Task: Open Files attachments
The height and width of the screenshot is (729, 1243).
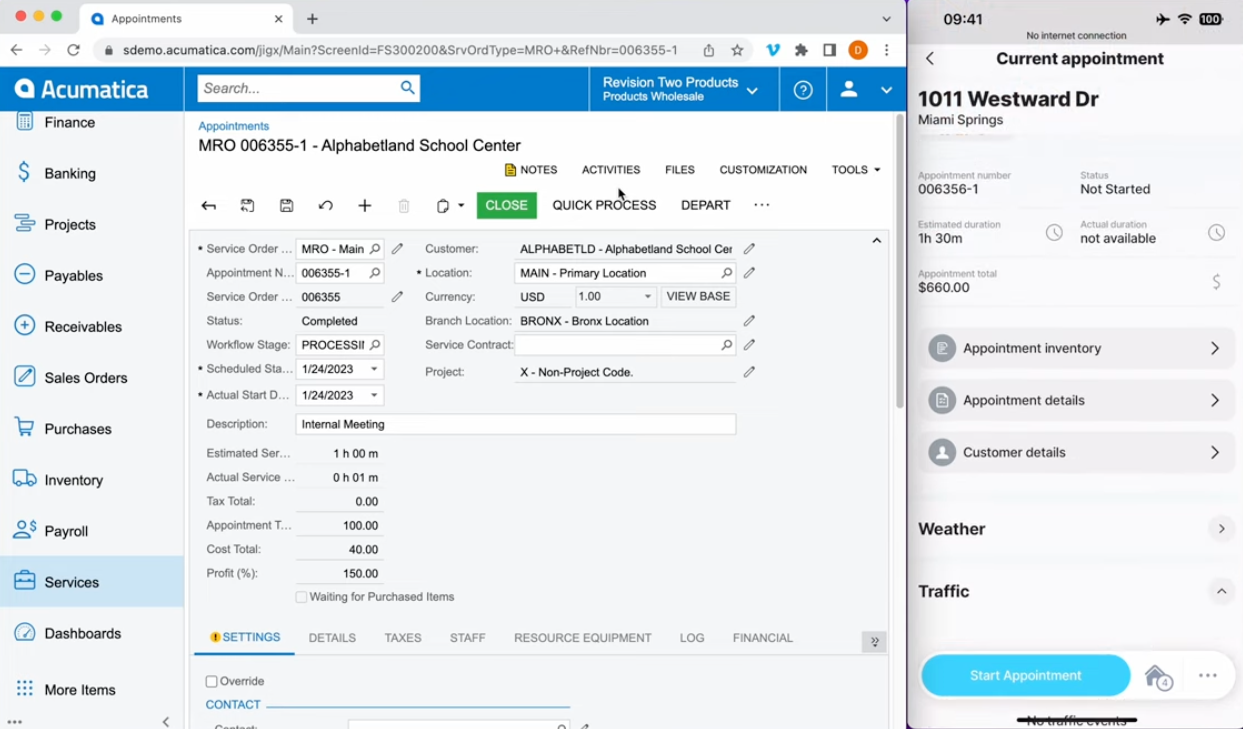Action: point(680,170)
